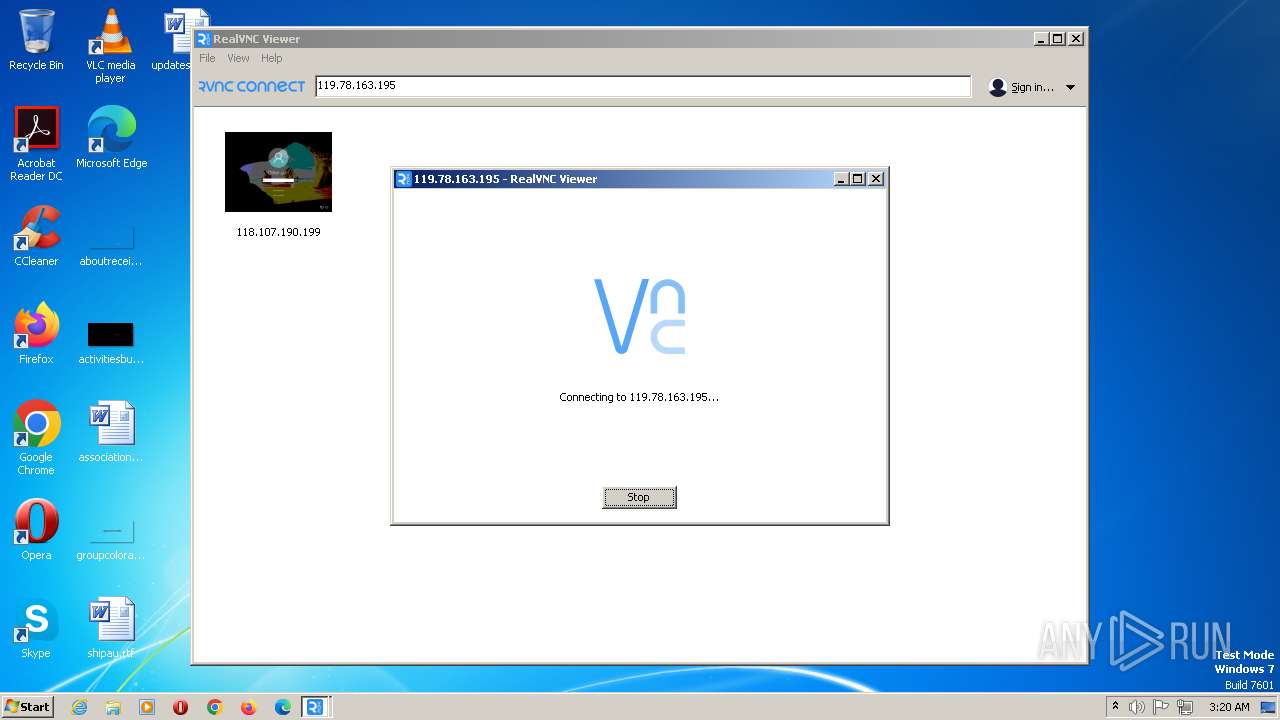
Task: Click the connecting dialog's title bar icon
Action: (x=403, y=179)
